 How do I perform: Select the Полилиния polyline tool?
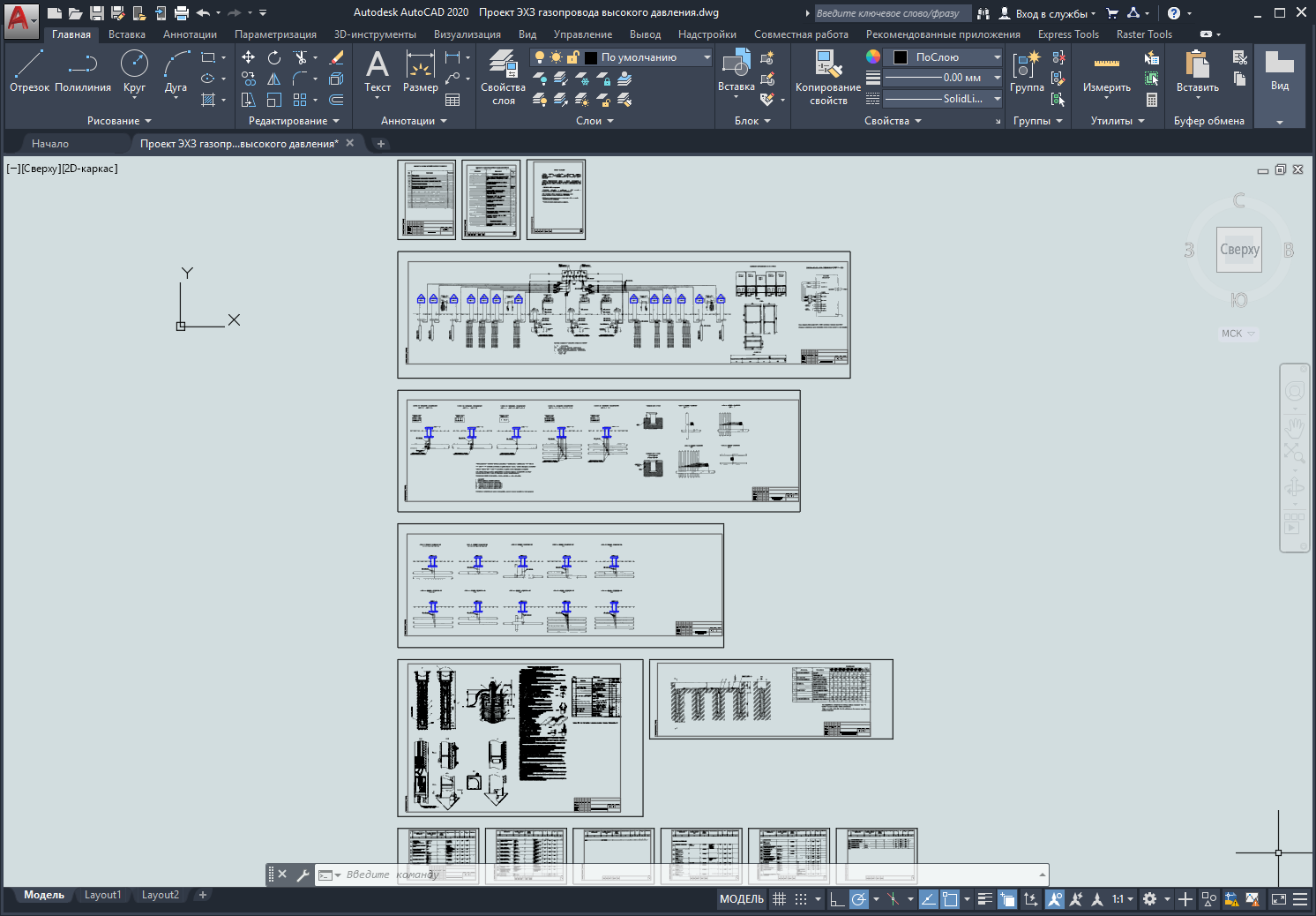coord(83,71)
